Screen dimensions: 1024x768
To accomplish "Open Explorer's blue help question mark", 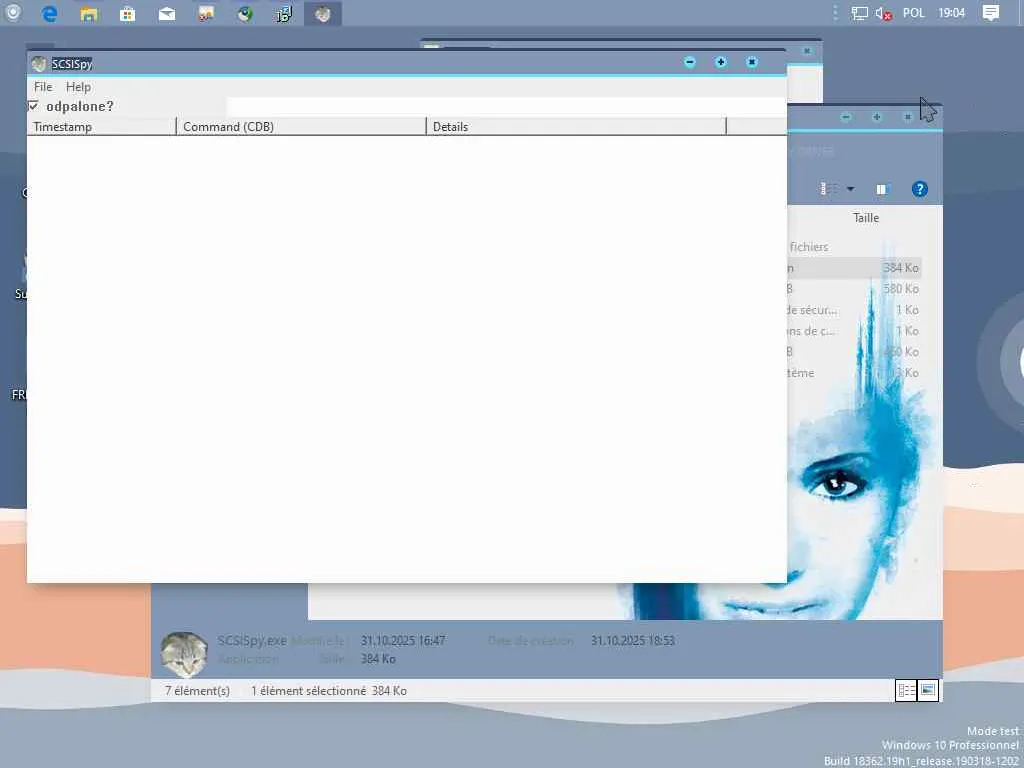I will [x=920, y=189].
